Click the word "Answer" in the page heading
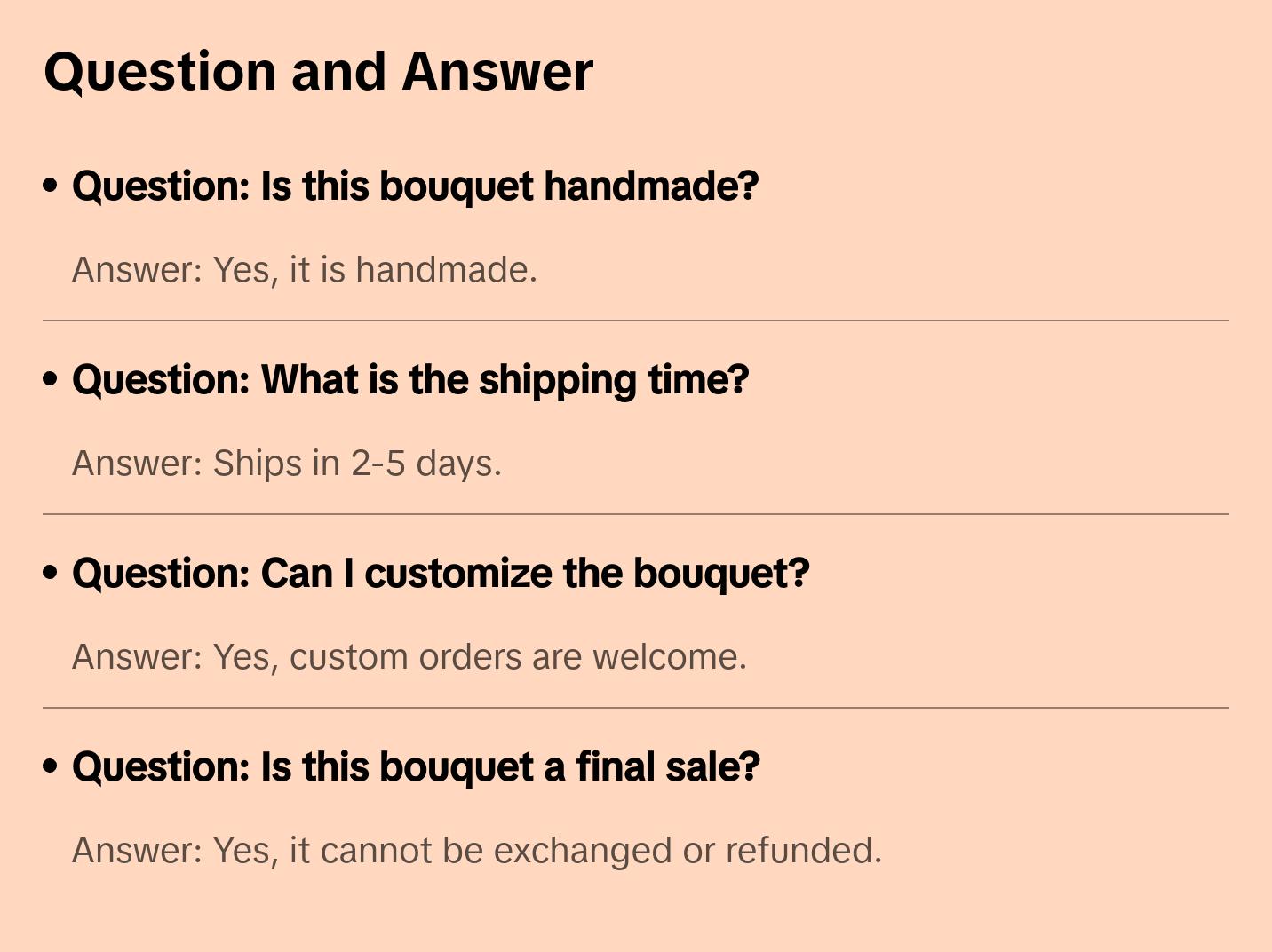This screenshot has height=952, width=1272. pos(497,72)
